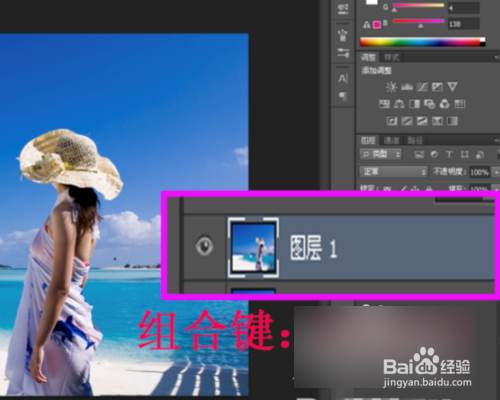Screen dimensions: 500x400
Task: Add a Black & White adjustment
Action: coord(414,104)
